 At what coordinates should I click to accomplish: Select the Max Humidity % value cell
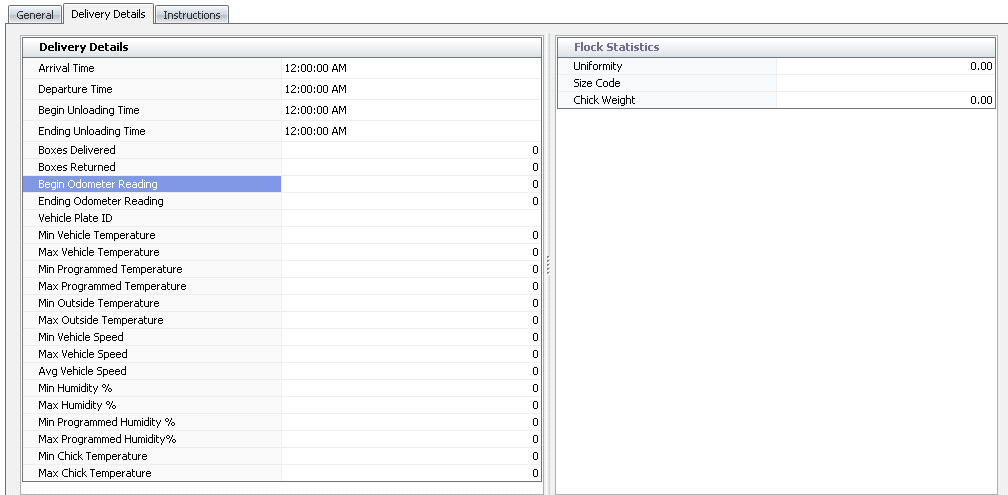(x=410, y=405)
